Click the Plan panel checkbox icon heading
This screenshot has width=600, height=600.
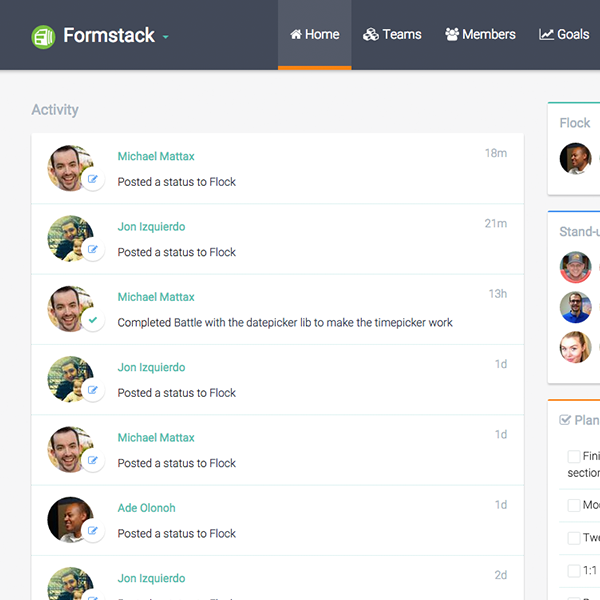565,420
